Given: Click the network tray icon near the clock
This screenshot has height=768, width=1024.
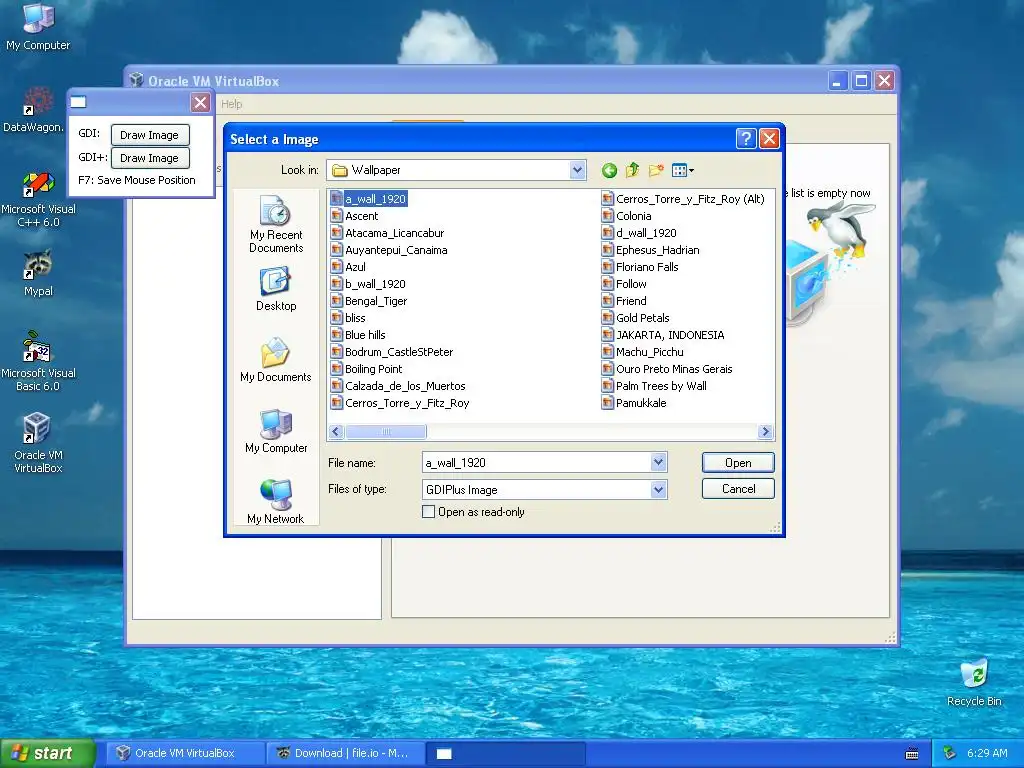Looking at the screenshot, I should [950, 754].
